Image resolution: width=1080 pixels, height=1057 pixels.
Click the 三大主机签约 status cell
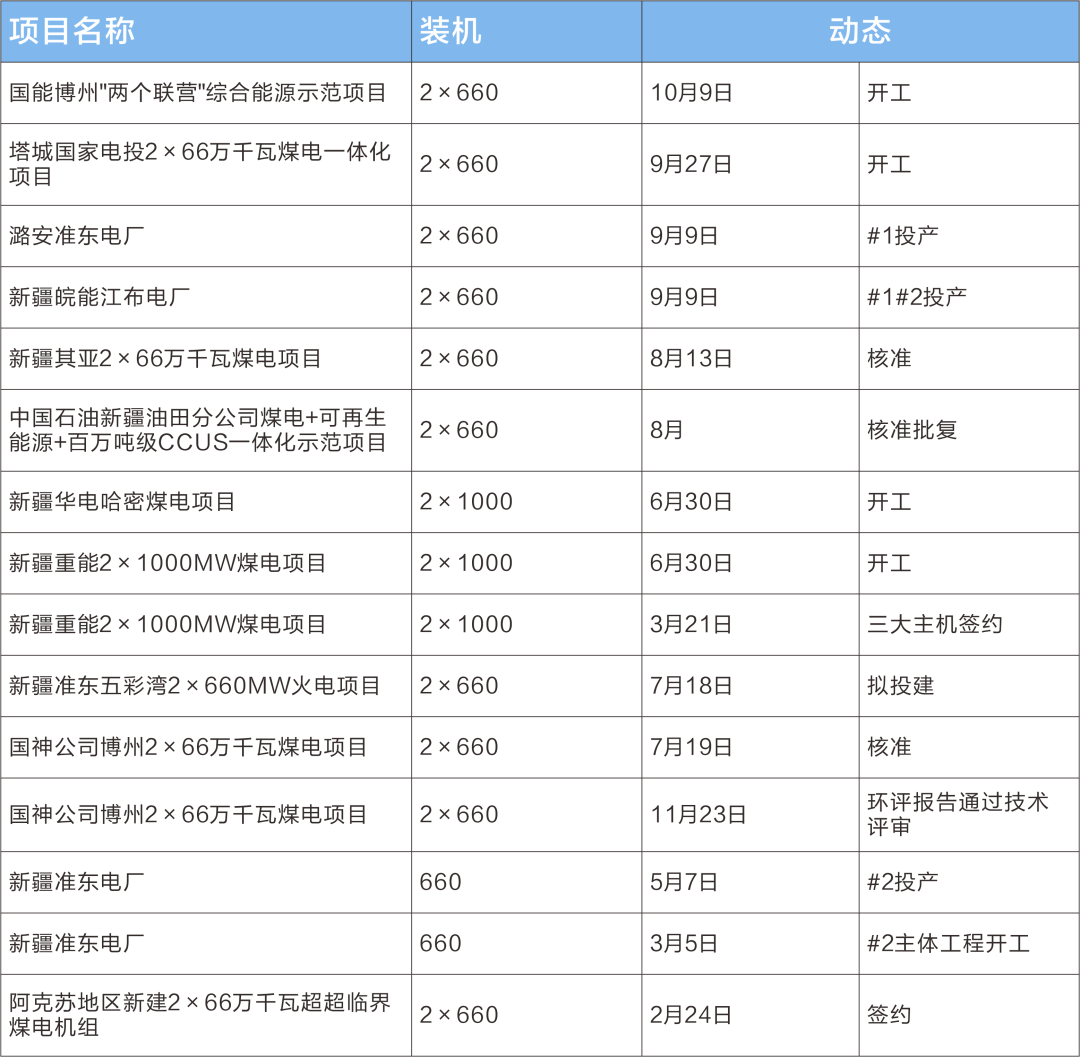tap(969, 625)
